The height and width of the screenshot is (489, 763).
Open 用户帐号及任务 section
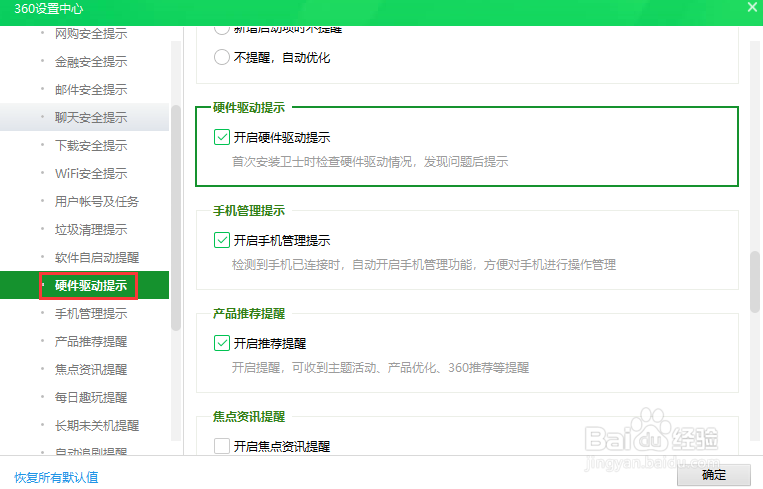coord(97,201)
